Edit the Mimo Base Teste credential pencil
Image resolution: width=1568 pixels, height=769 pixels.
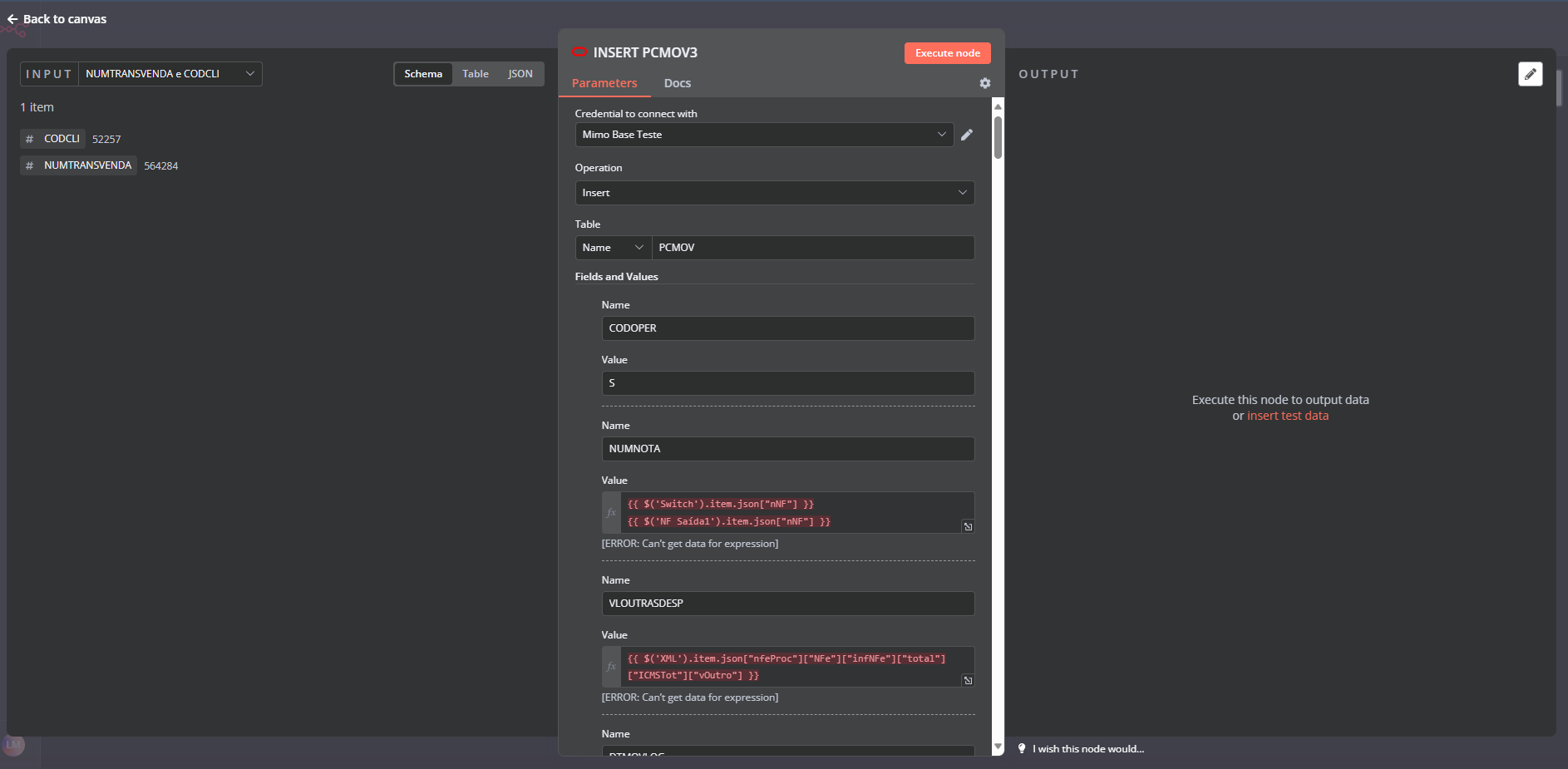click(x=966, y=135)
